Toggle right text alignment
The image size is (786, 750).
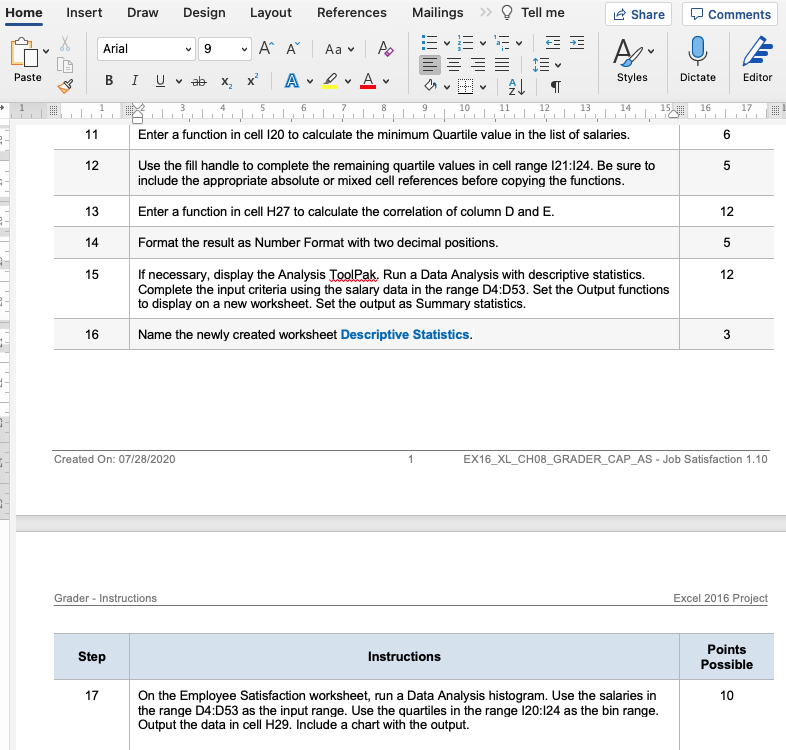pos(478,65)
